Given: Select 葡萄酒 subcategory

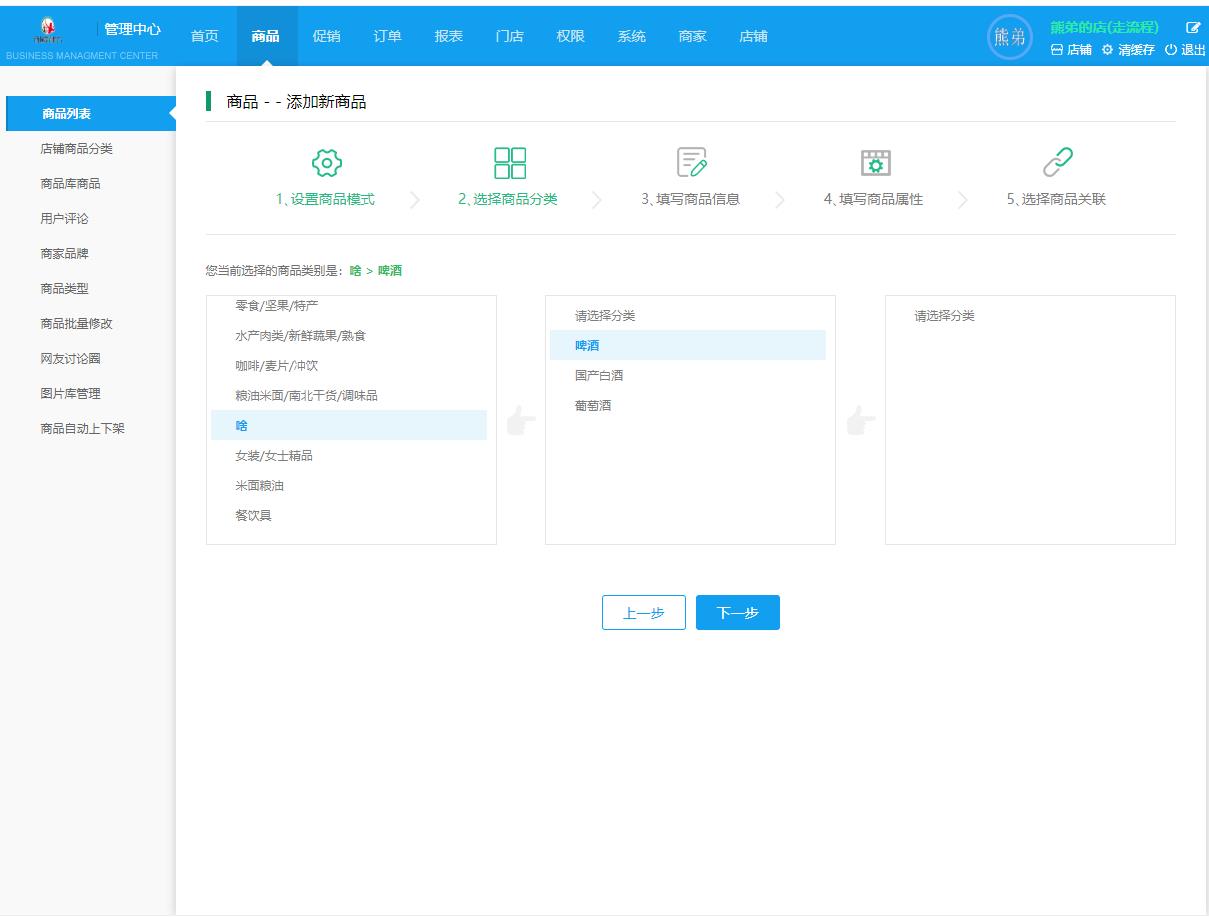Looking at the screenshot, I should pyautogui.click(x=593, y=406).
